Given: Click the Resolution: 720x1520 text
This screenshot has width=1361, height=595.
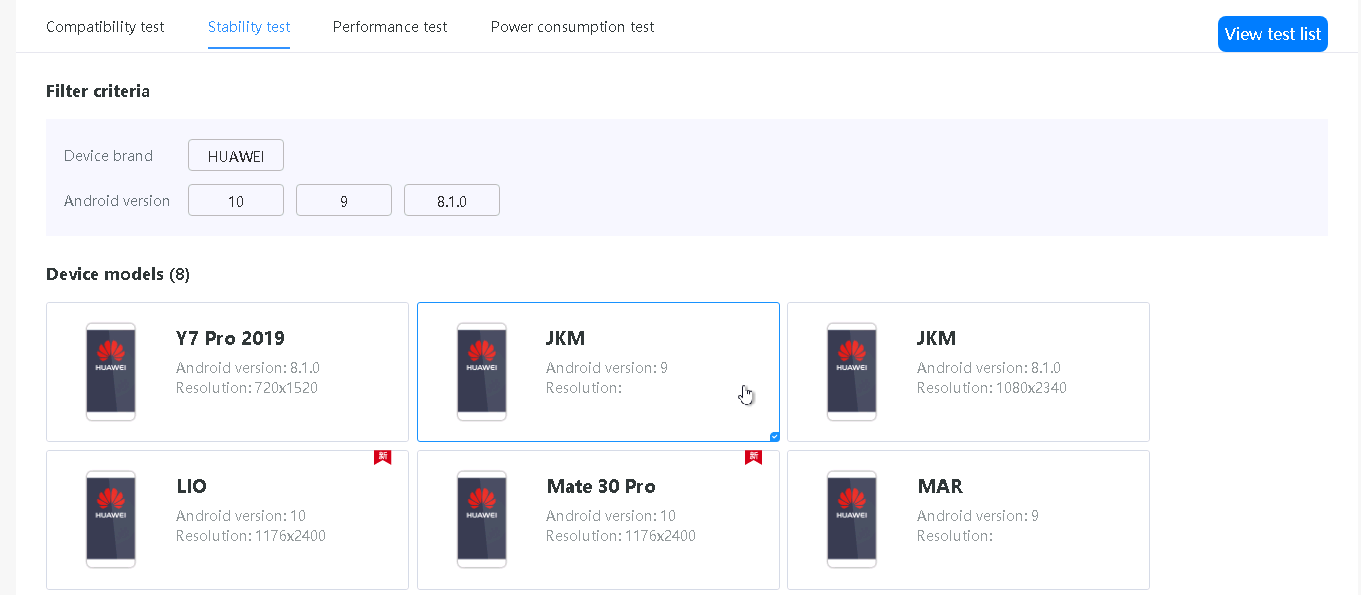Looking at the screenshot, I should coord(247,388).
